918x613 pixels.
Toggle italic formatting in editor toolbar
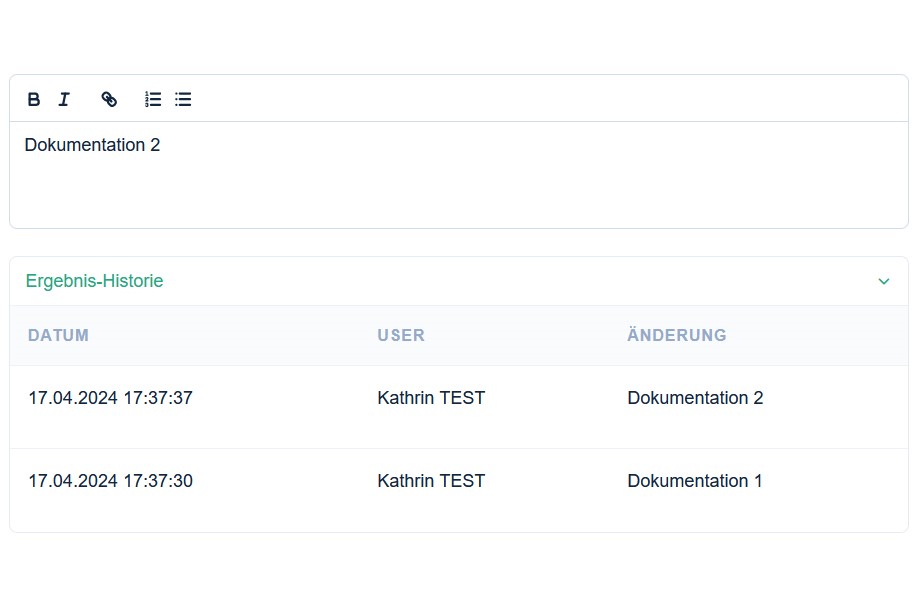point(64,100)
